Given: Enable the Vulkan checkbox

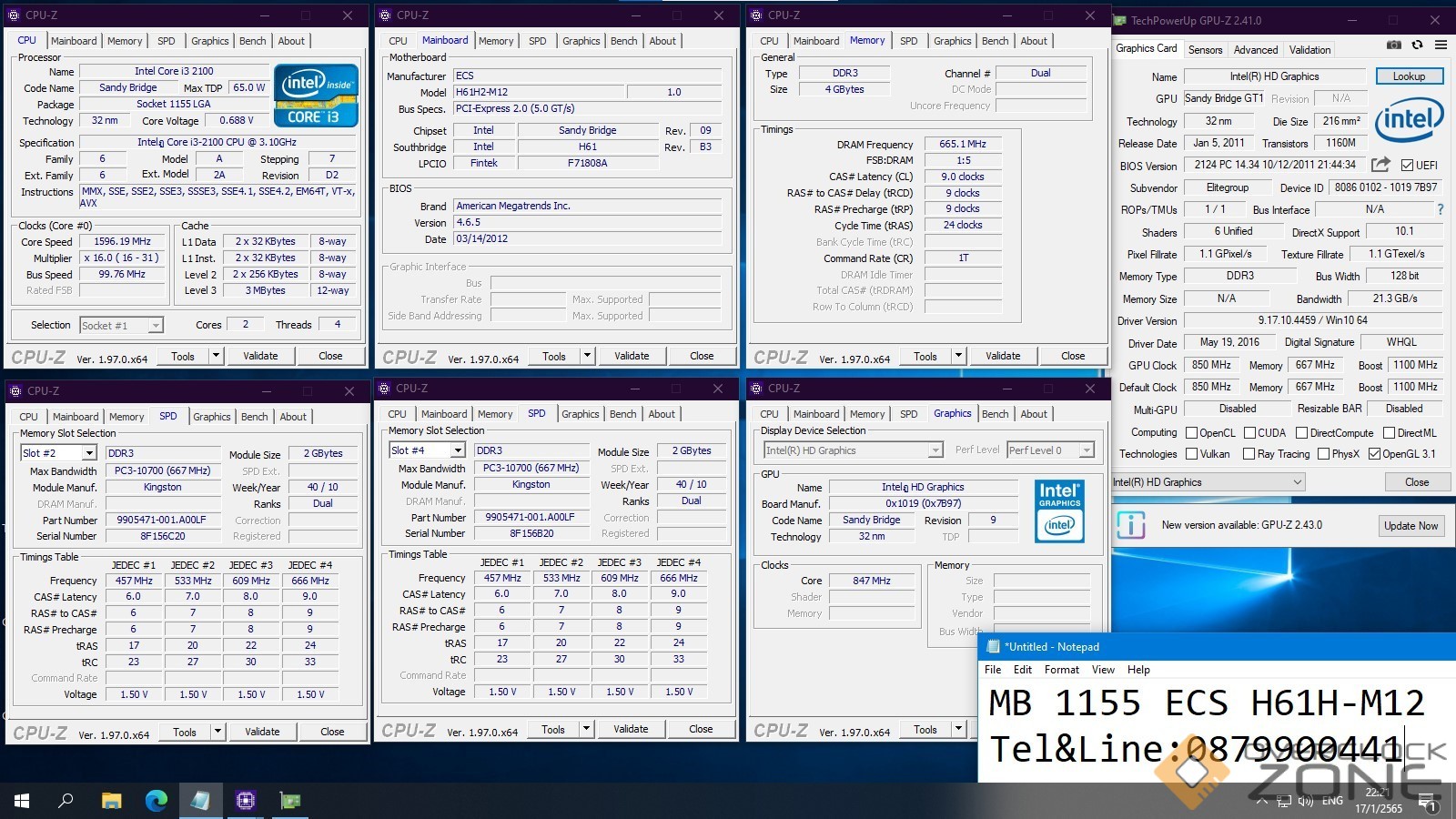Looking at the screenshot, I should click(1191, 454).
